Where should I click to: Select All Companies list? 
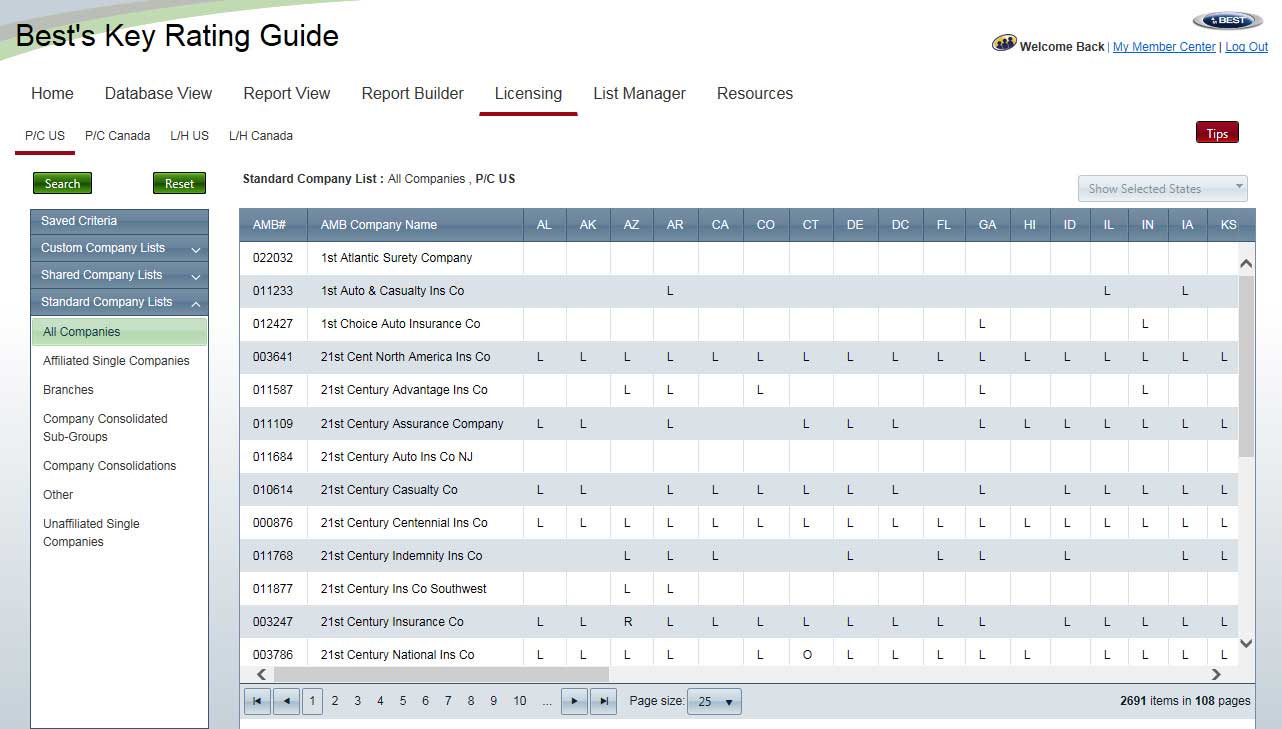click(119, 332)
